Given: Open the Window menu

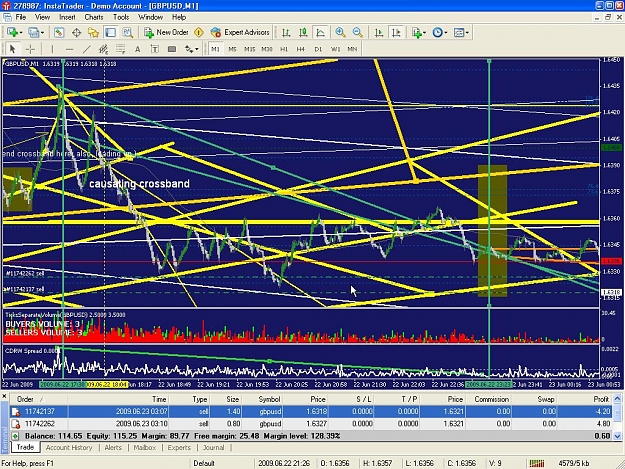Looking at the screenshot, I should pyautogui.click(x=150, y=17).
